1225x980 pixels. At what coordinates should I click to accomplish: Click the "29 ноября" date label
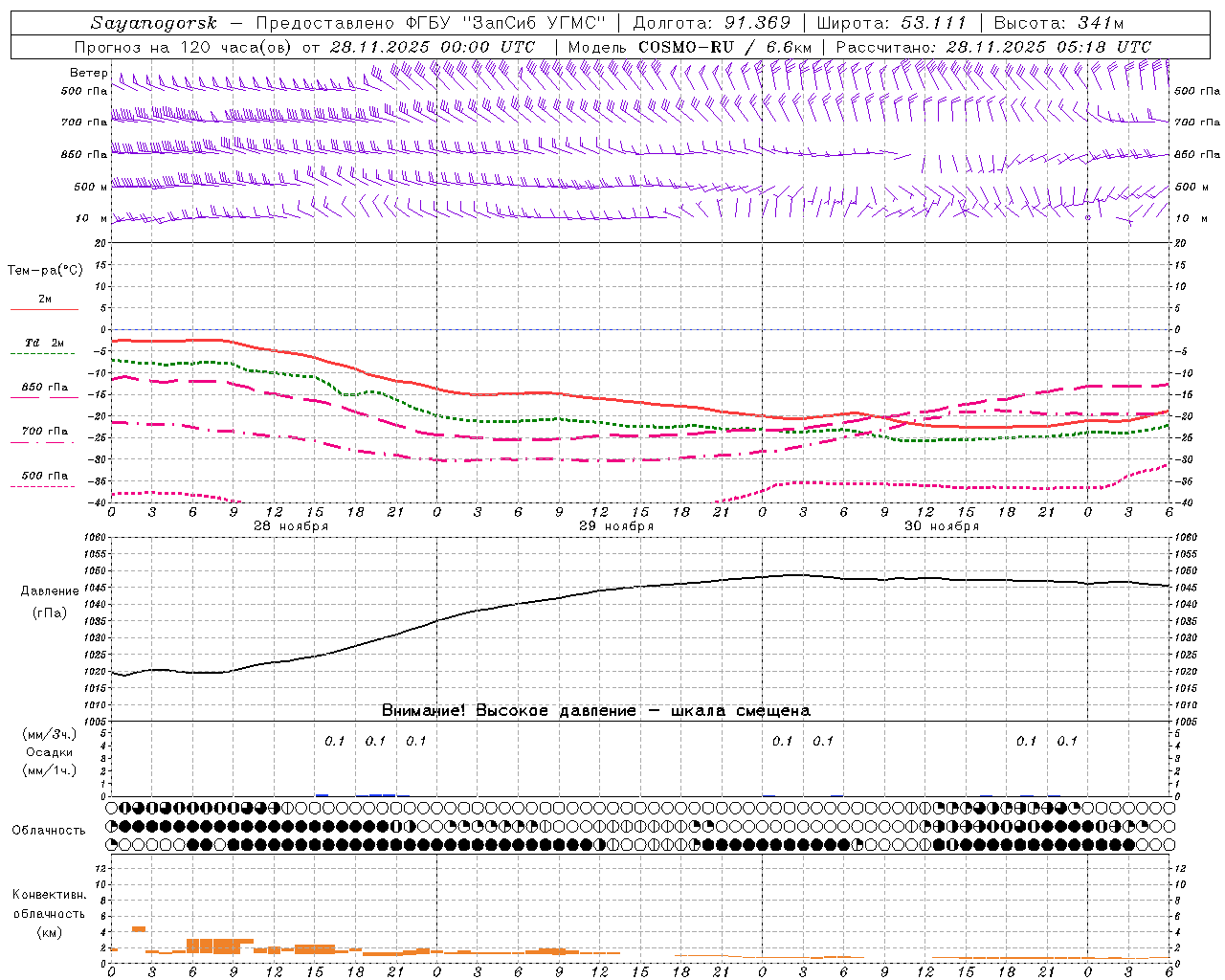coord(616,526)
